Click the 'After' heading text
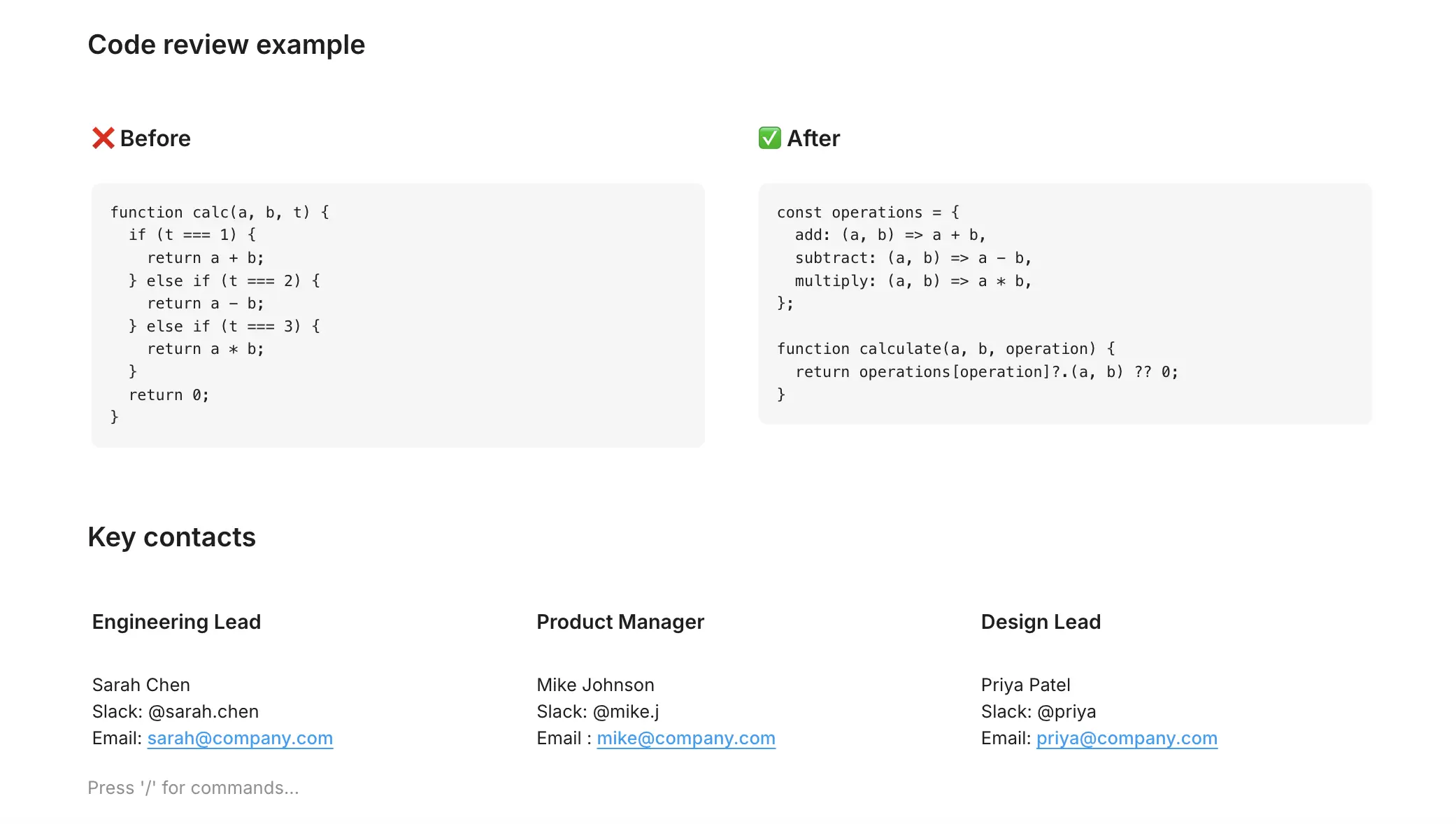 (813, 138)
